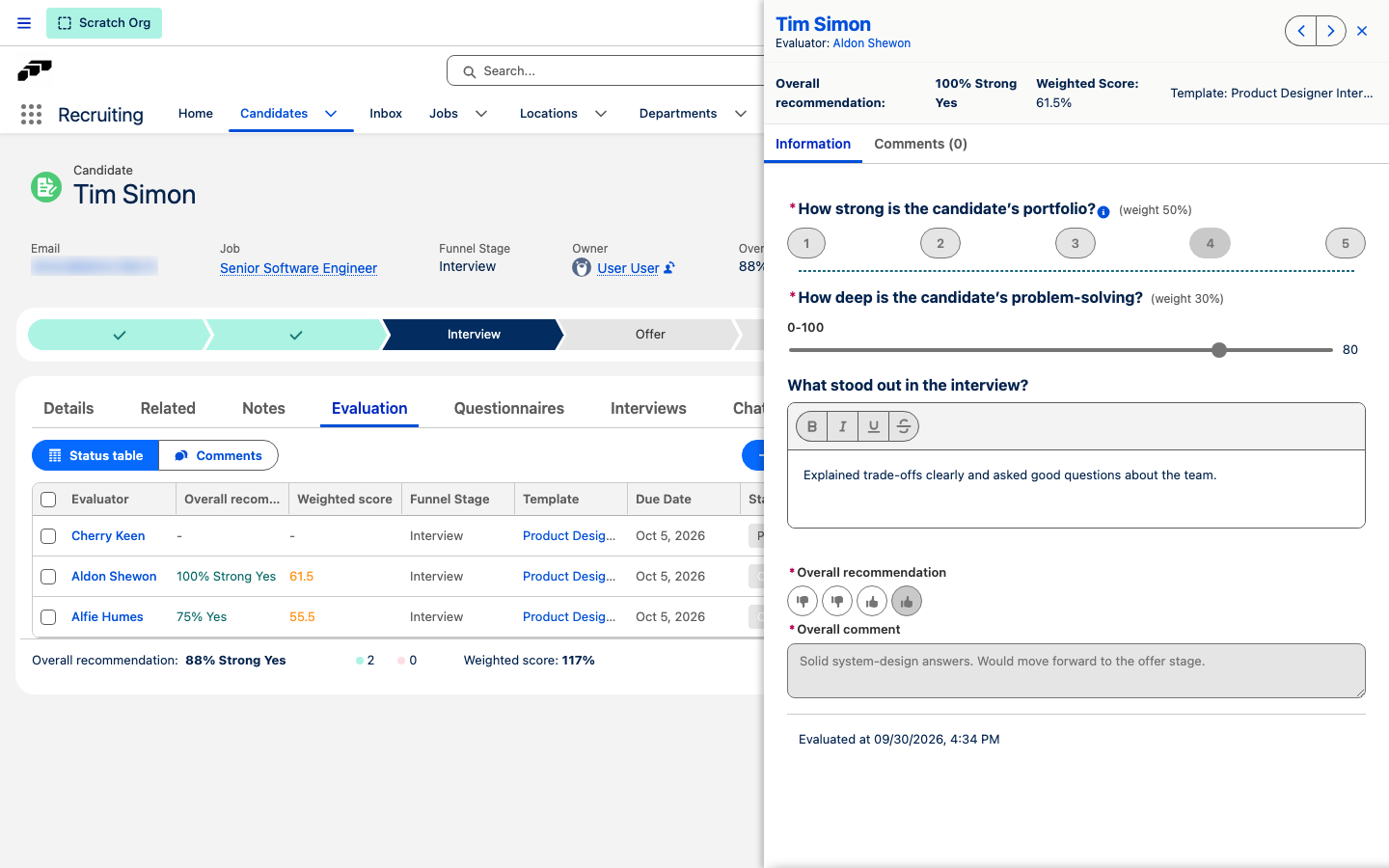Click into the Overall comment text area
Screen dimensions: 1389x868
pos(1076,670)
